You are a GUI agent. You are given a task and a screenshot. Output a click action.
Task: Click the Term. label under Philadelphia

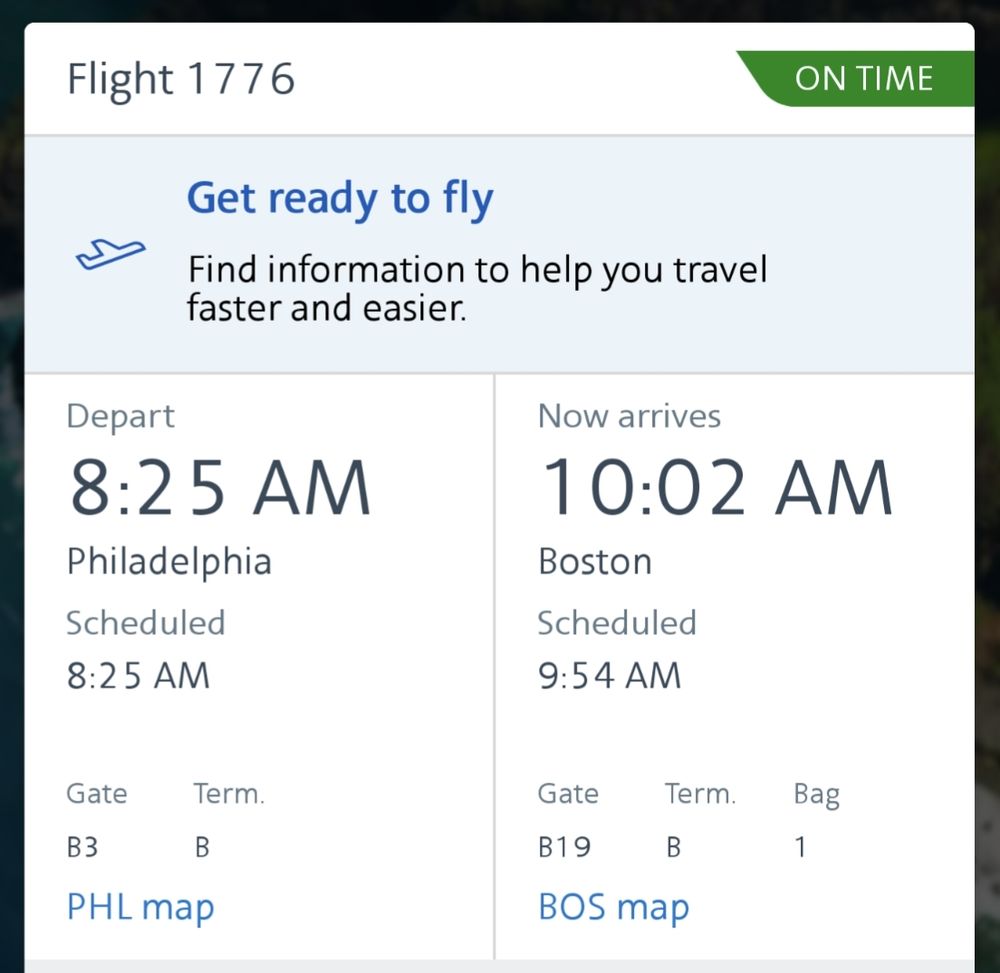tap(229, 794)
